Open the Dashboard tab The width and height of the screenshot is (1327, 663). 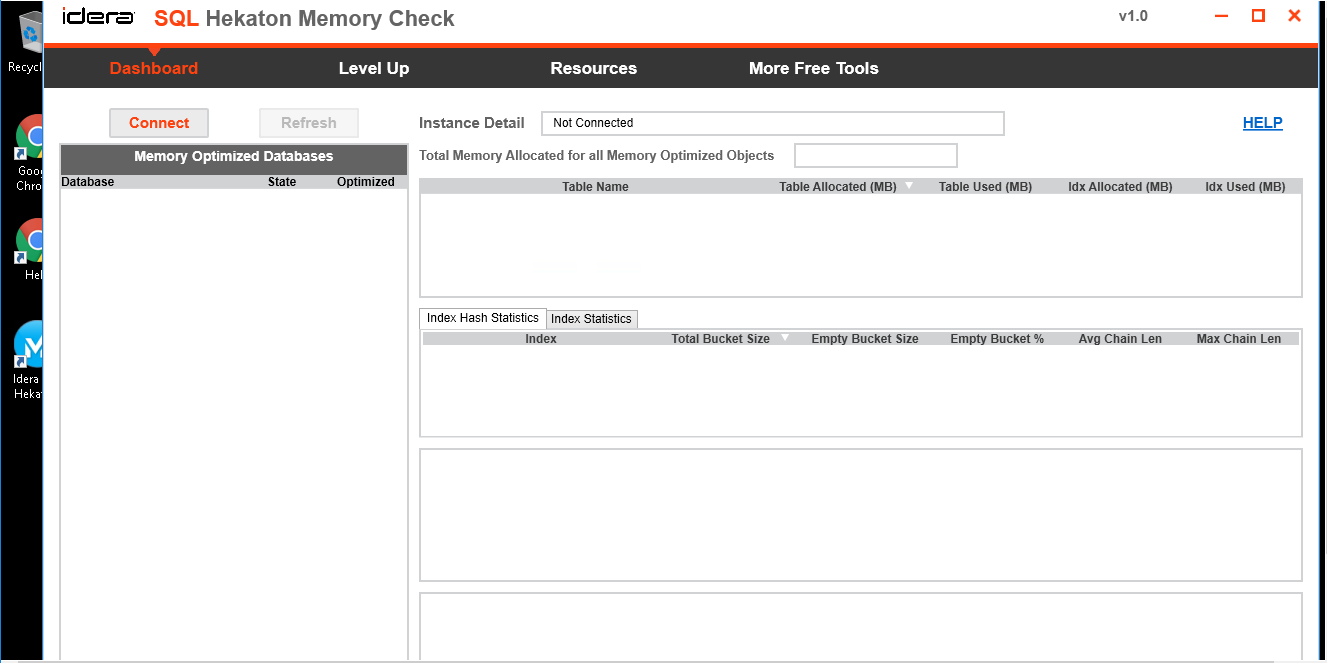[154, 68]
